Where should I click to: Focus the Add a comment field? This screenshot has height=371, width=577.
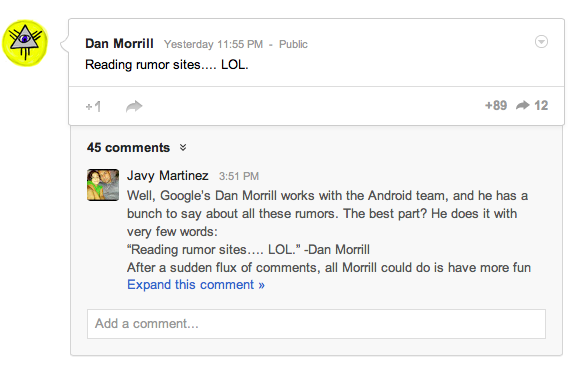click(316, 324)
